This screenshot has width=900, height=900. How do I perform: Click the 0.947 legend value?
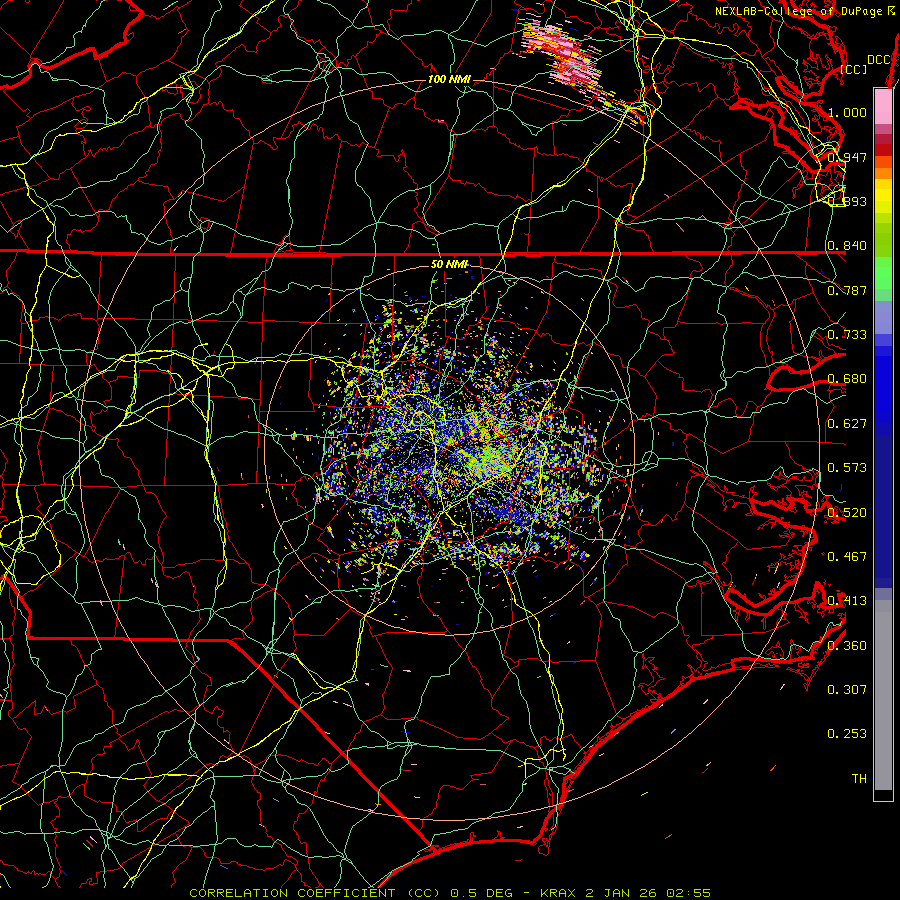coord(847,157)
